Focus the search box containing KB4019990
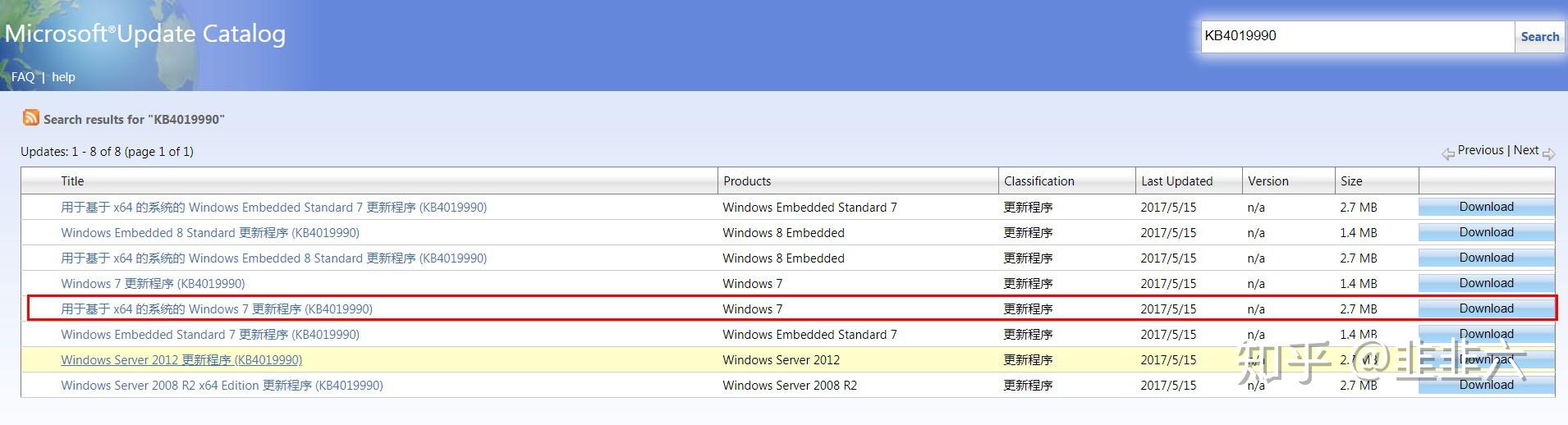 pyautogui.click(x=1358, y=36)
